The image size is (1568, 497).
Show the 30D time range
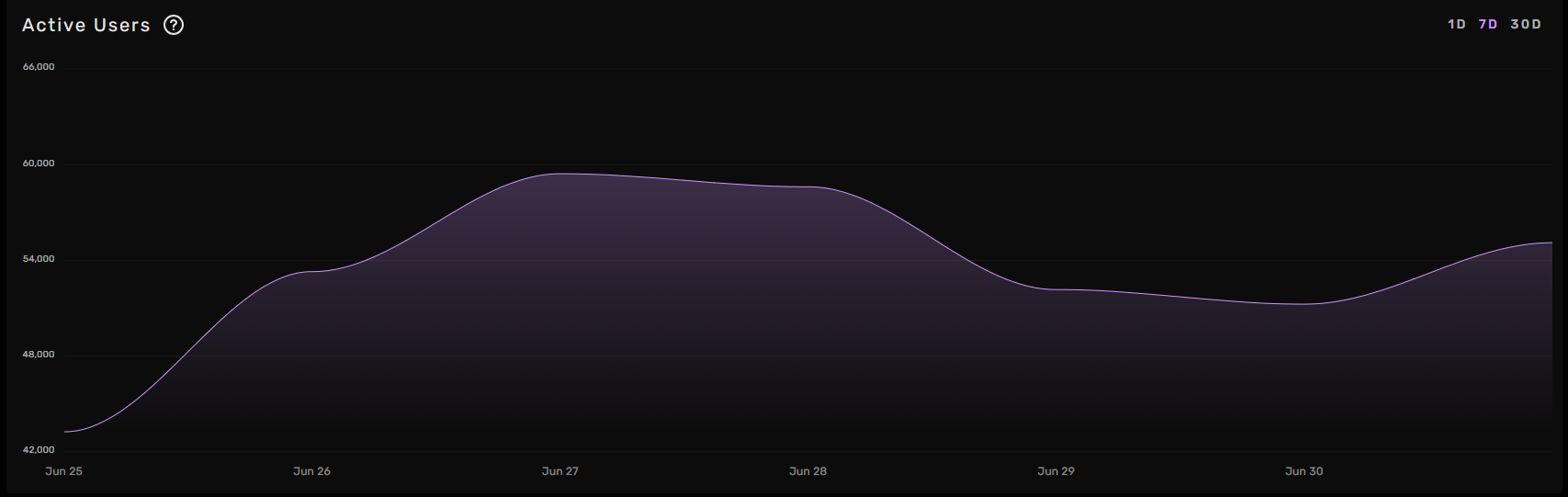coord(1526,24)
